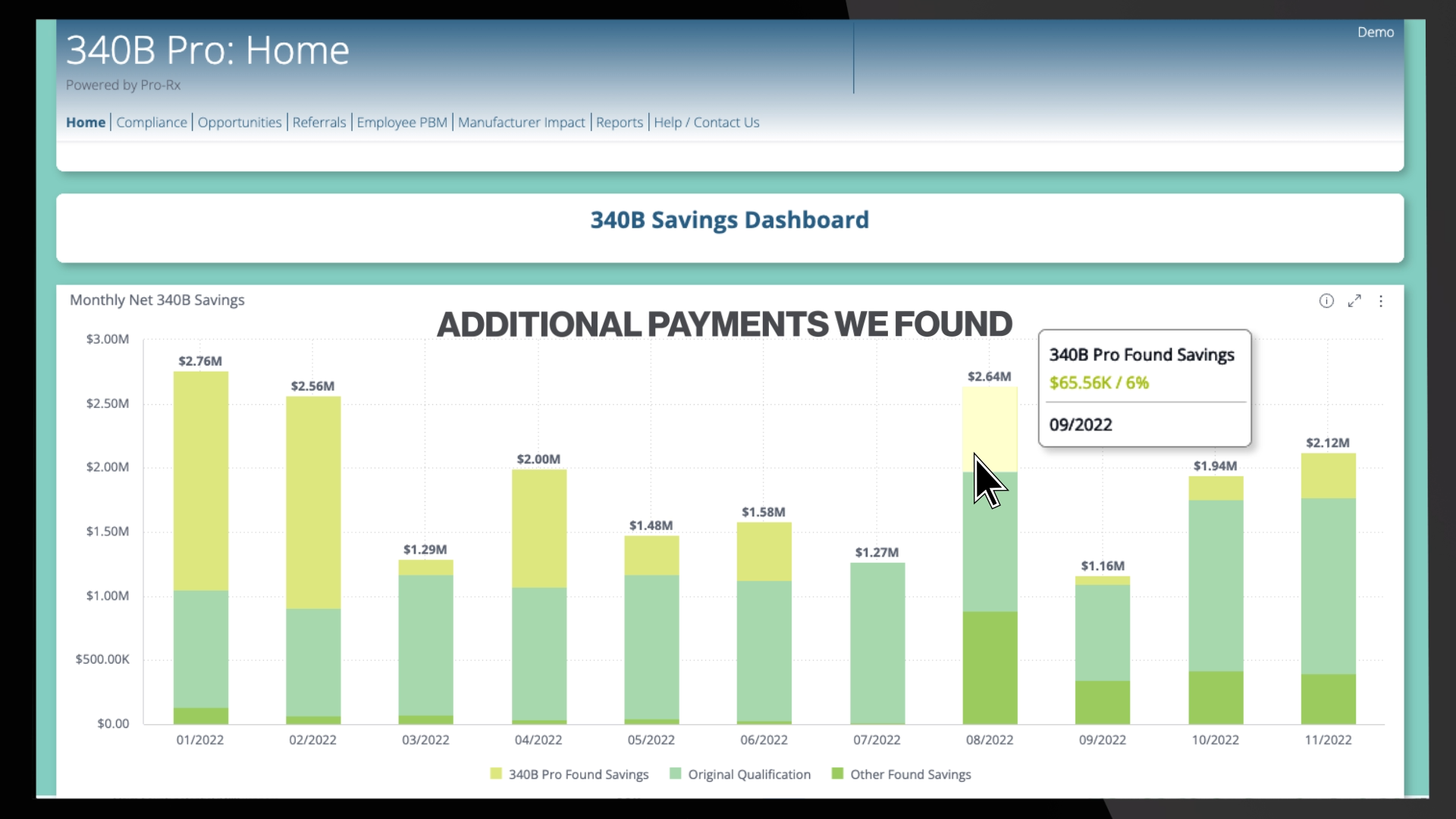1456x819 pixels.
Task: Click the $1.58M data label
Action: pyautogui.click(x=764, y=513)
